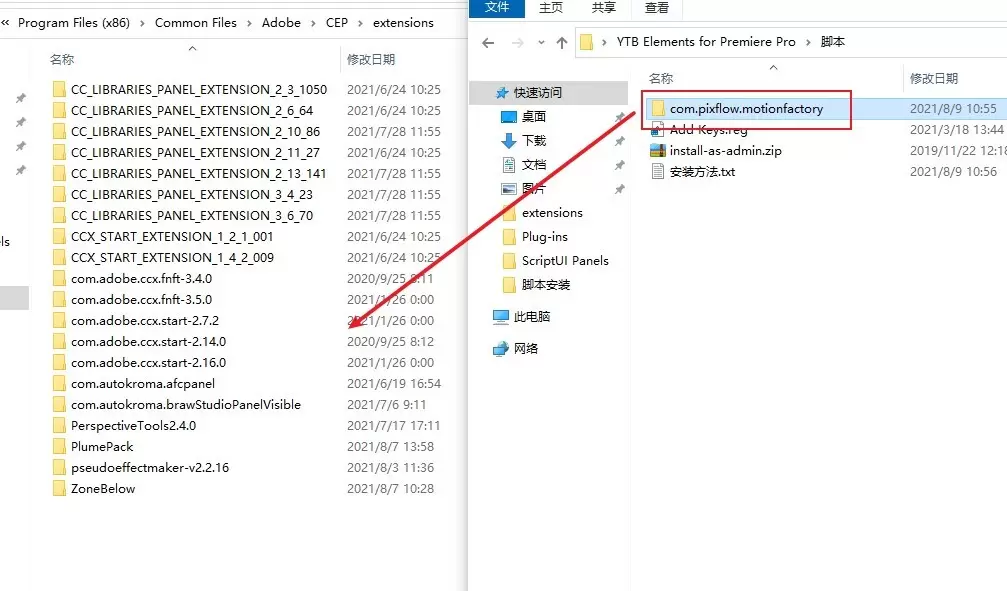This screenshot has width=1007, height=591.
Task: Switch to the 查看 ribbon tab
Action: [x=656, y=8]
